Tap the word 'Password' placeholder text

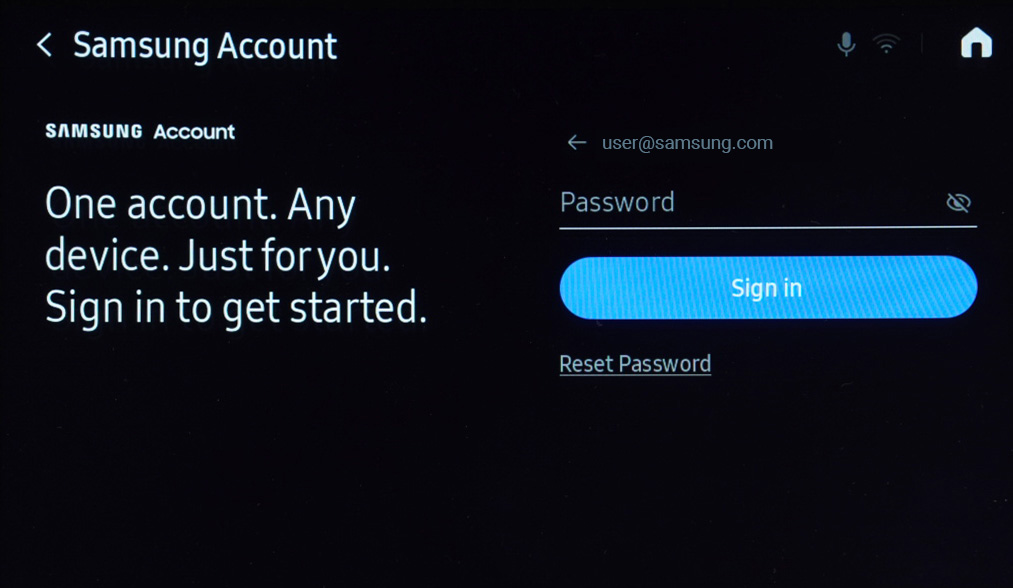point(617,202)
